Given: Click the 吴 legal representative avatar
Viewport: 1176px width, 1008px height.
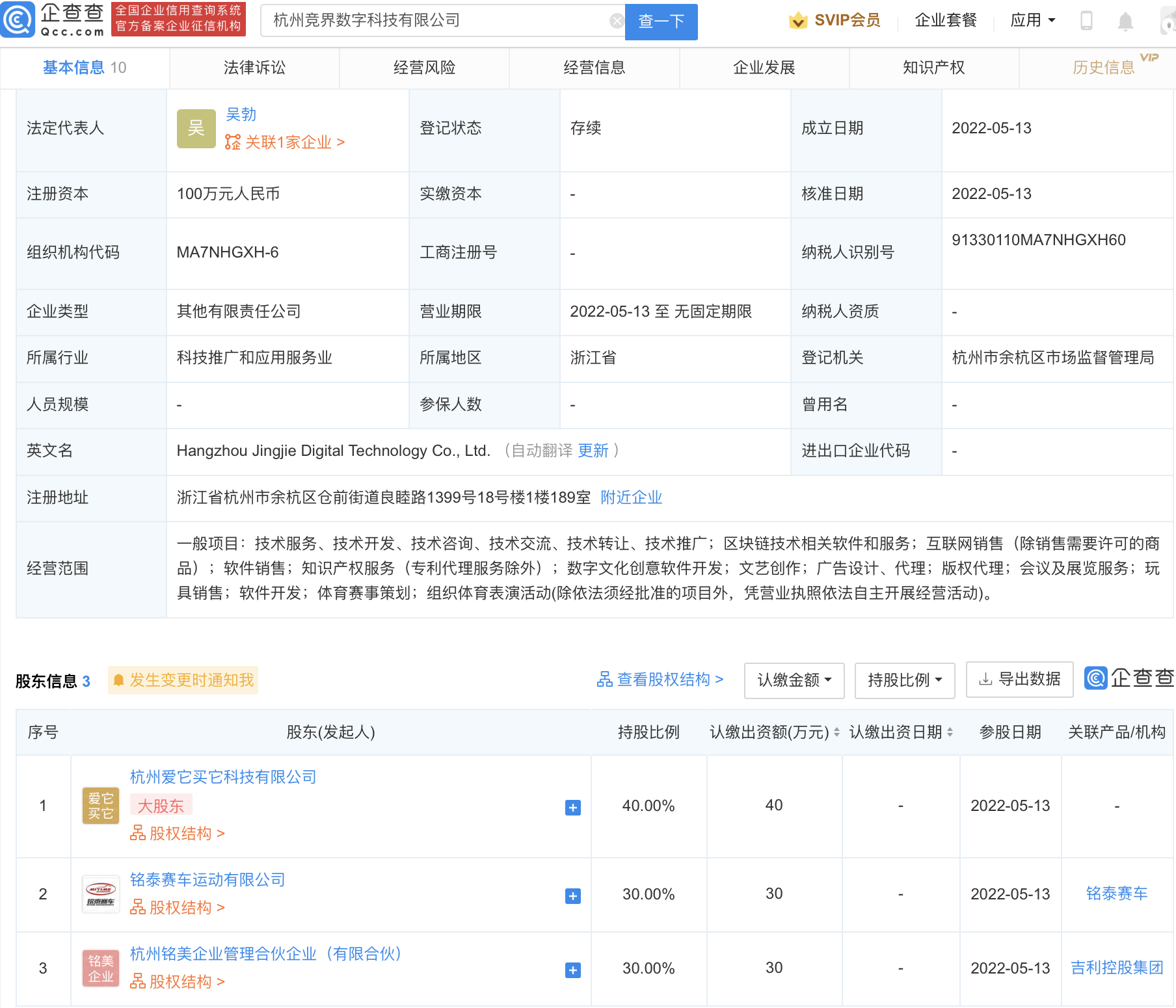Looking at the screenshot, I should click(196, 129).
